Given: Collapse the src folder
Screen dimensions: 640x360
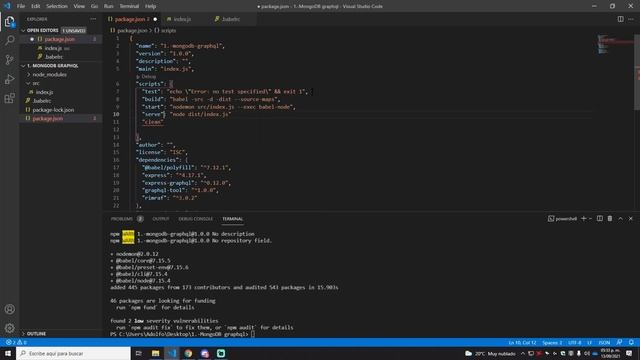Looking at the screenshot, I should click(x=36, y=83).
